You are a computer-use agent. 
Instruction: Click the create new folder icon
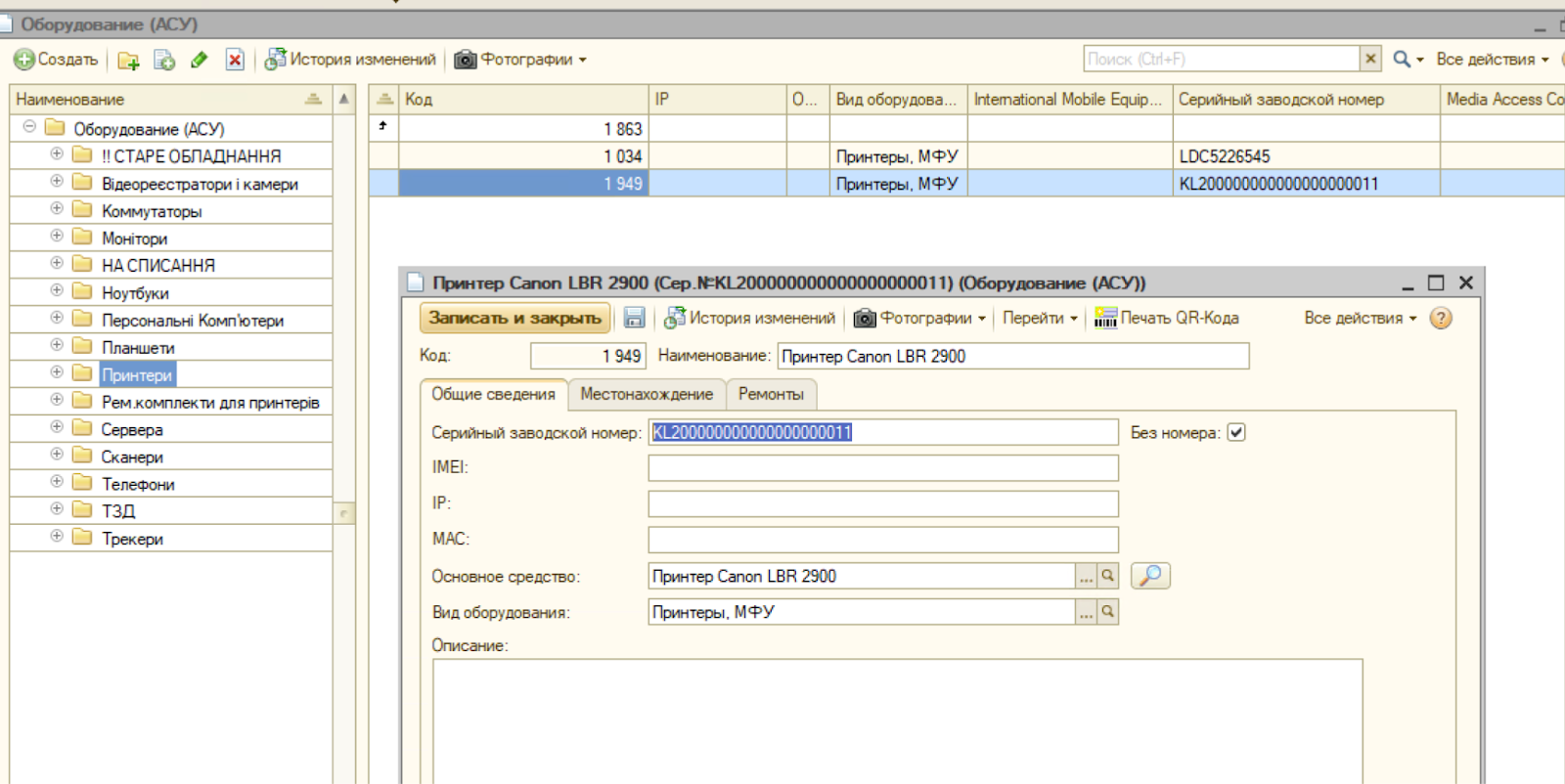pyautogui.click(x=128, y=61)
